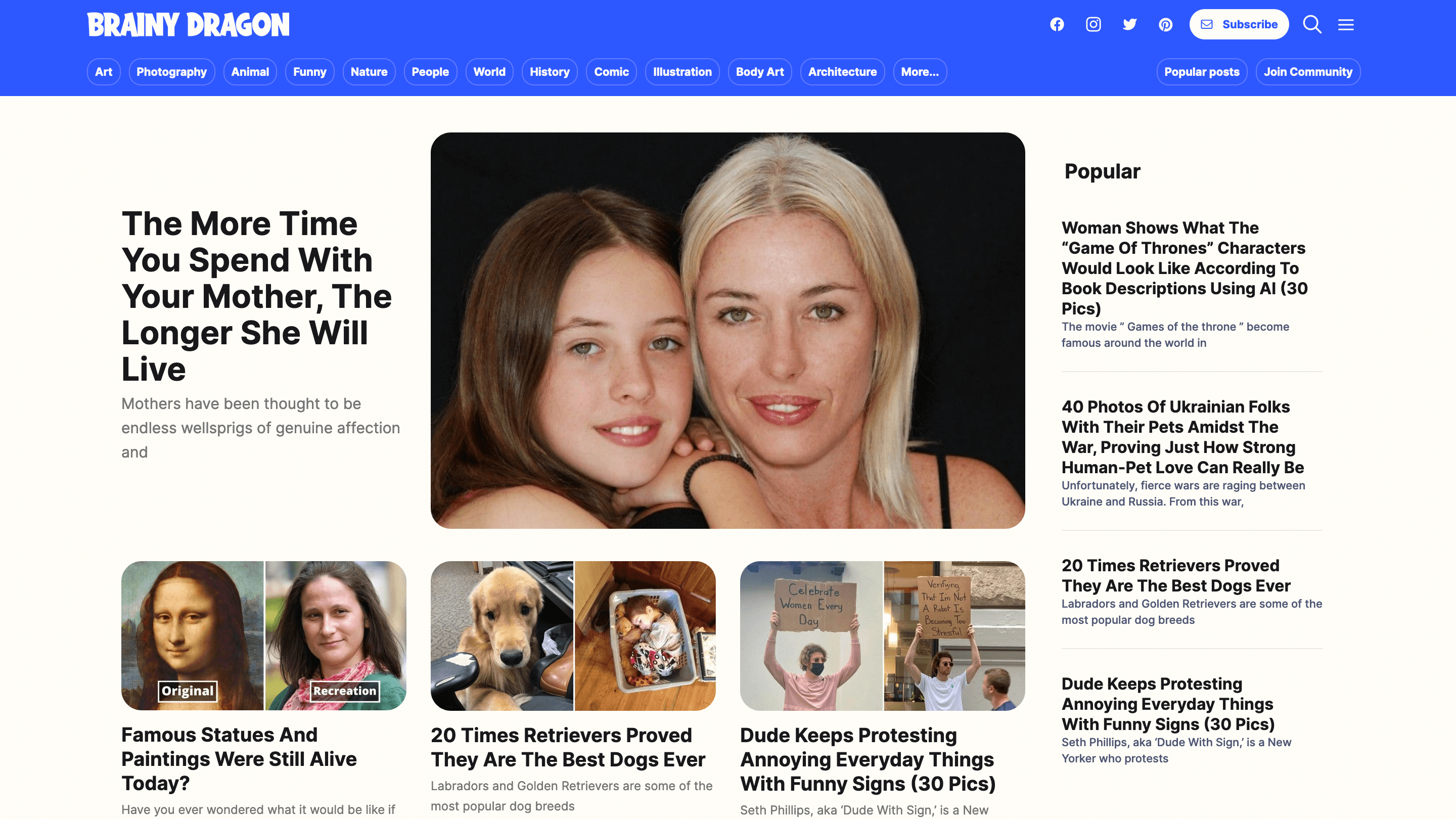1456x819 pixels.
Task: Open the Facebook icon in header
Action: [x=1057, y=24]
